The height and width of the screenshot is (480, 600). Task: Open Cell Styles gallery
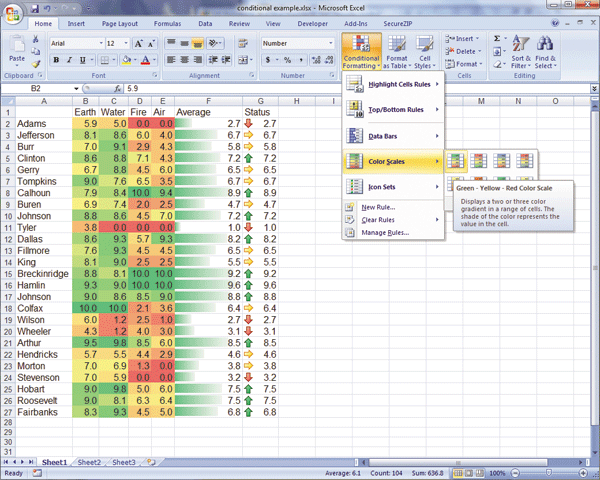pos(425,54)
